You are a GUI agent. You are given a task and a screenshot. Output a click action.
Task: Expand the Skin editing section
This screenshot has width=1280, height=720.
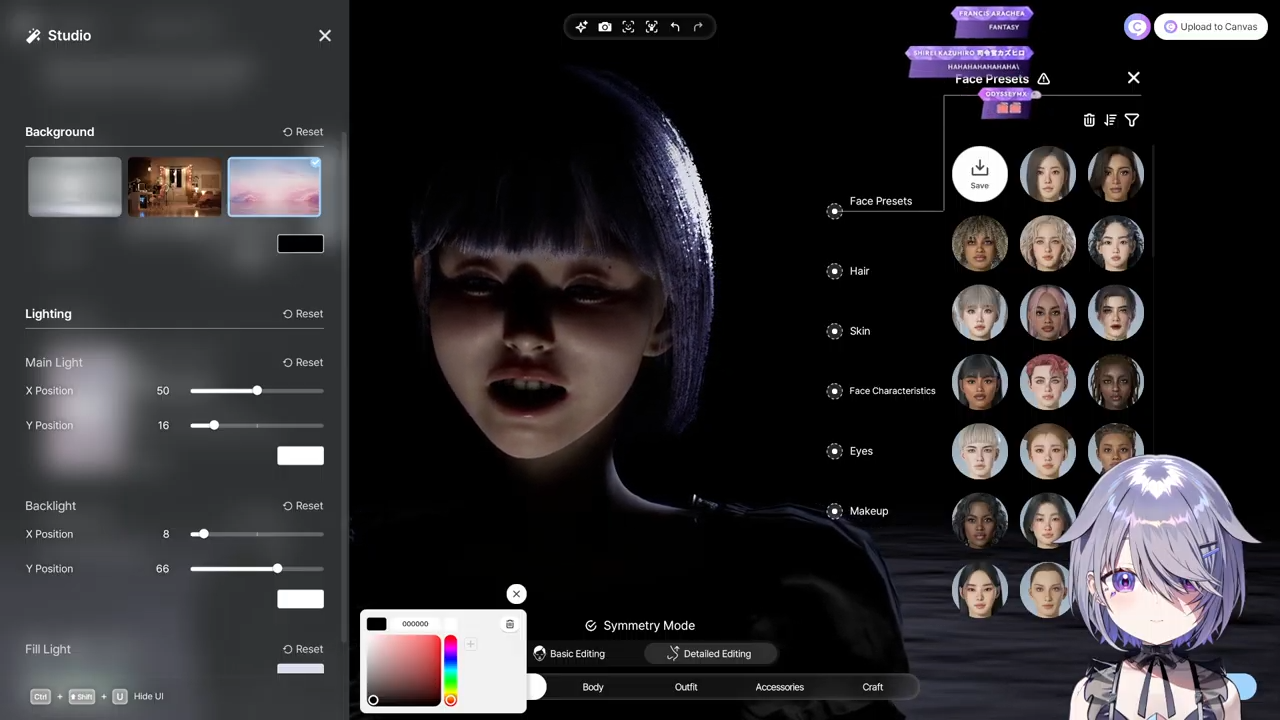pyautogui.click(x=859, y=331)
